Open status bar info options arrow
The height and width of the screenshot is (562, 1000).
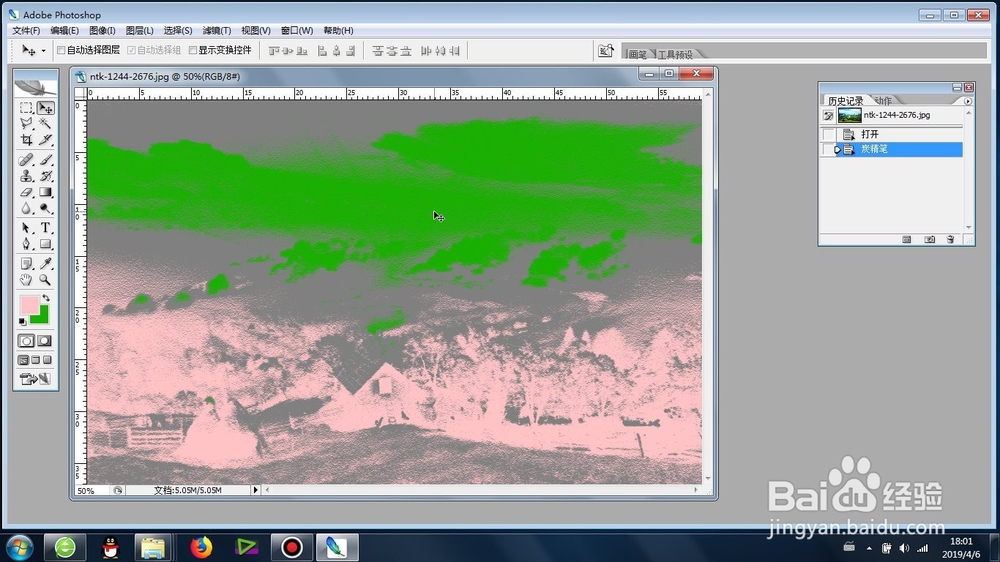pos(256,490)
